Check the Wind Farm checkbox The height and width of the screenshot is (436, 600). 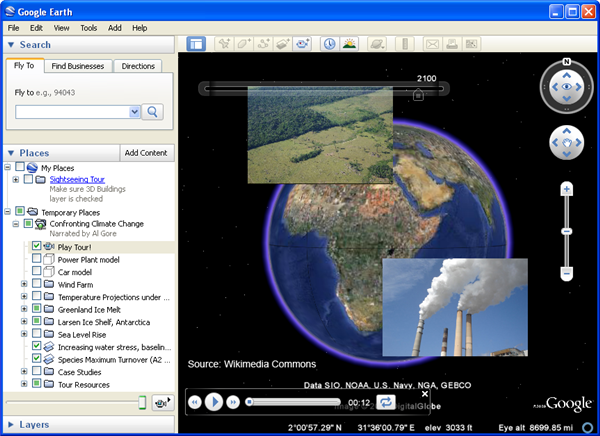(37, 284)
